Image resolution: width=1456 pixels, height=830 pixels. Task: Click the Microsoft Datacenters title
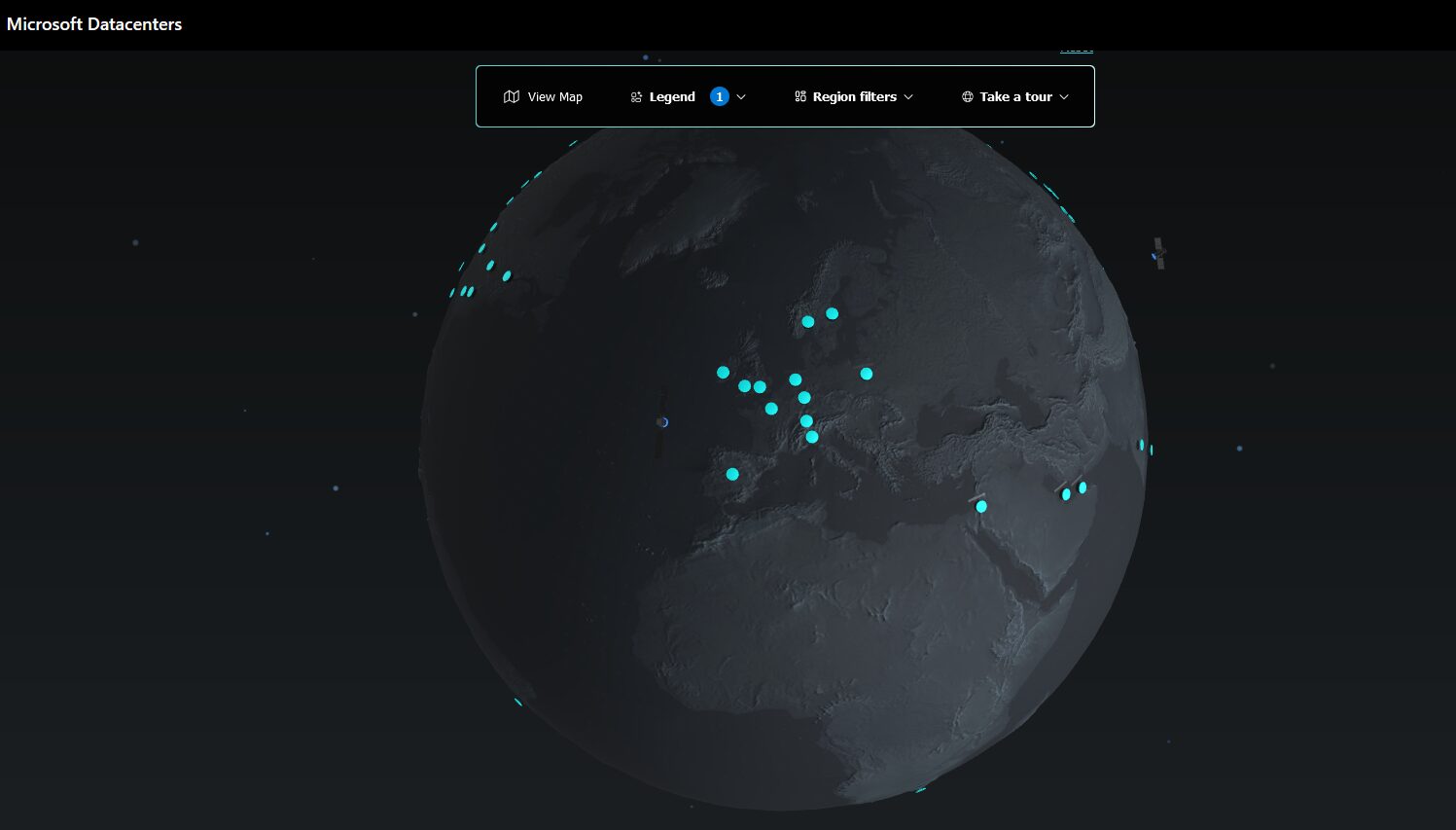tap(94, 24)
